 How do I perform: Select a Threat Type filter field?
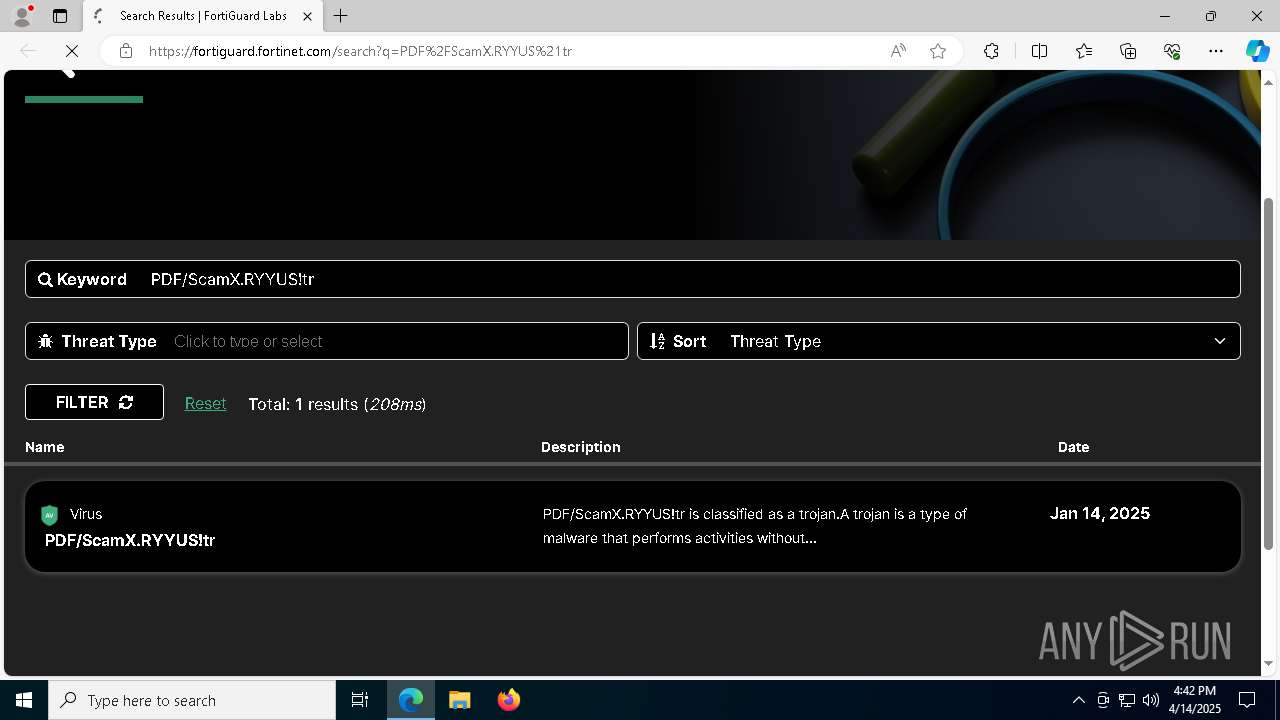tap(327, 341)
